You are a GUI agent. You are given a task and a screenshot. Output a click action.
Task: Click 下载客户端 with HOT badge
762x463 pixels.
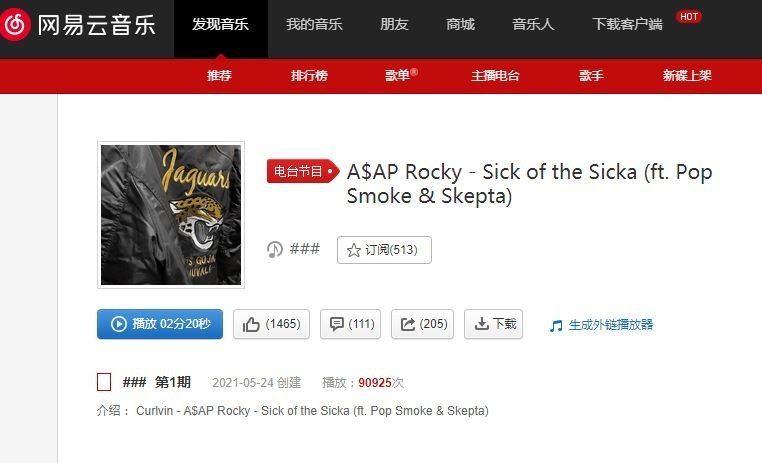click(x=627, y=24)
